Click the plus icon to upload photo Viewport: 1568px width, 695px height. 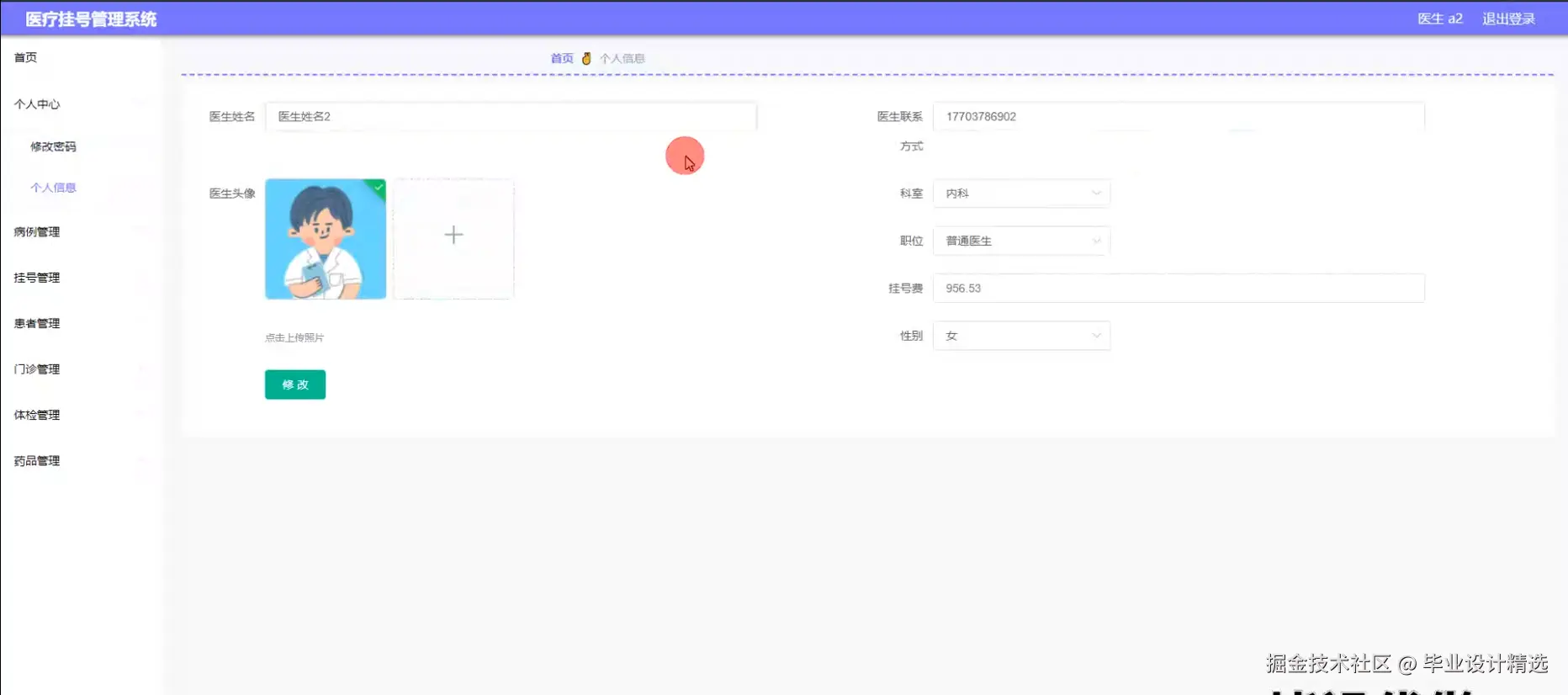tap(453, 235)
